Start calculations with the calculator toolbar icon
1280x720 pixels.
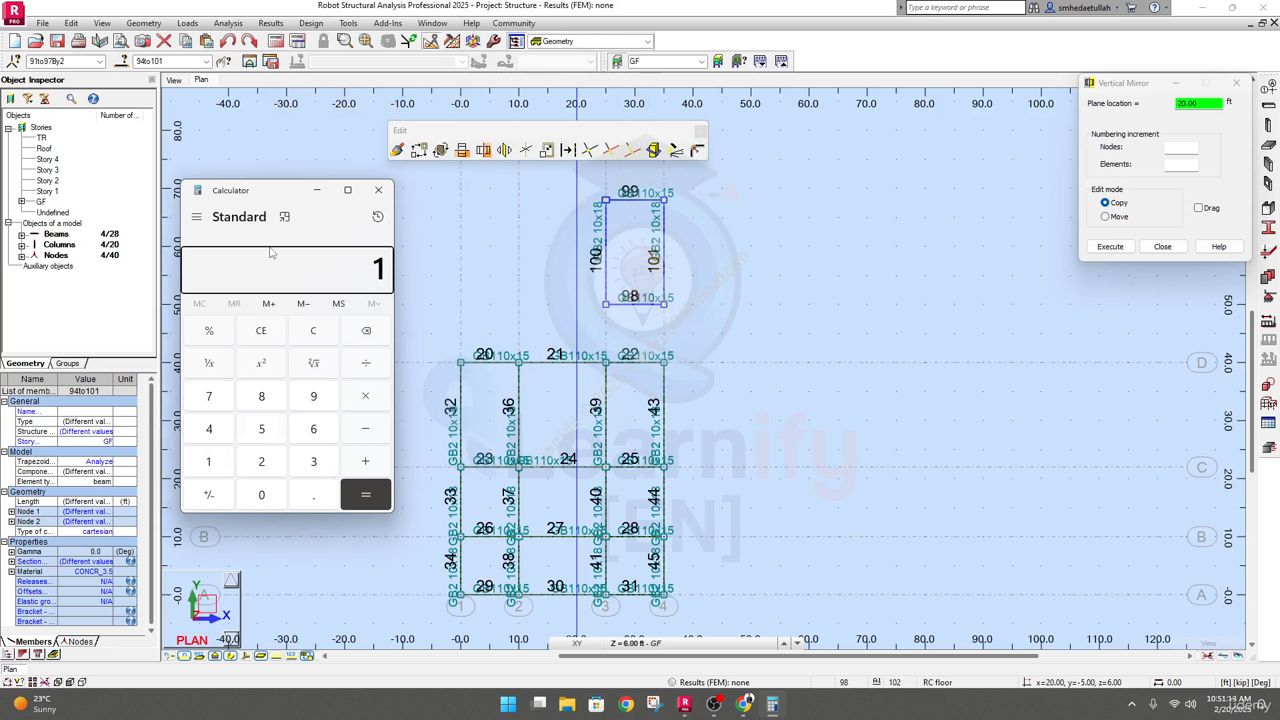(x=275, y=41)
